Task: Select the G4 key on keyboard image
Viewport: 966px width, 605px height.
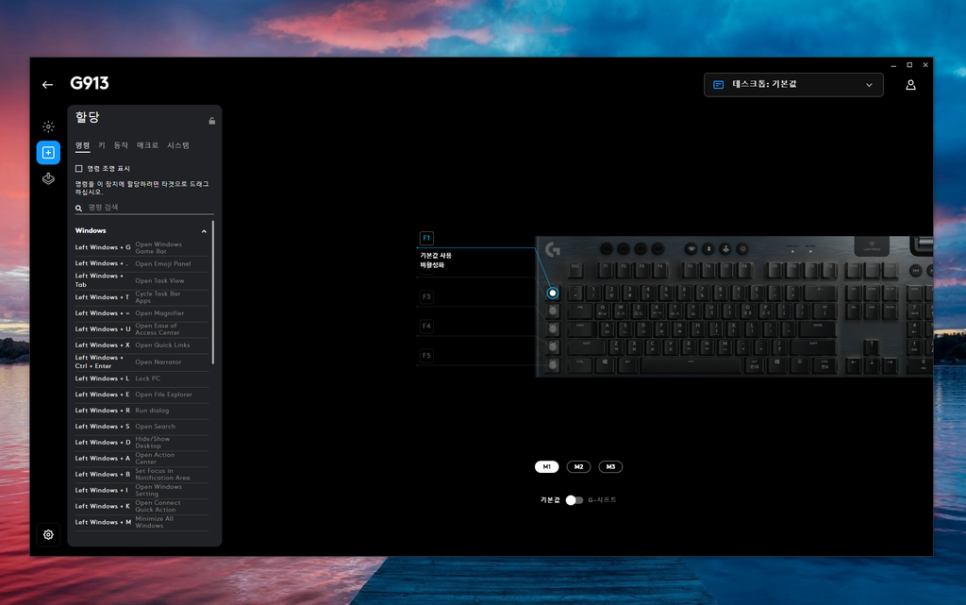Action: point(553,347)
